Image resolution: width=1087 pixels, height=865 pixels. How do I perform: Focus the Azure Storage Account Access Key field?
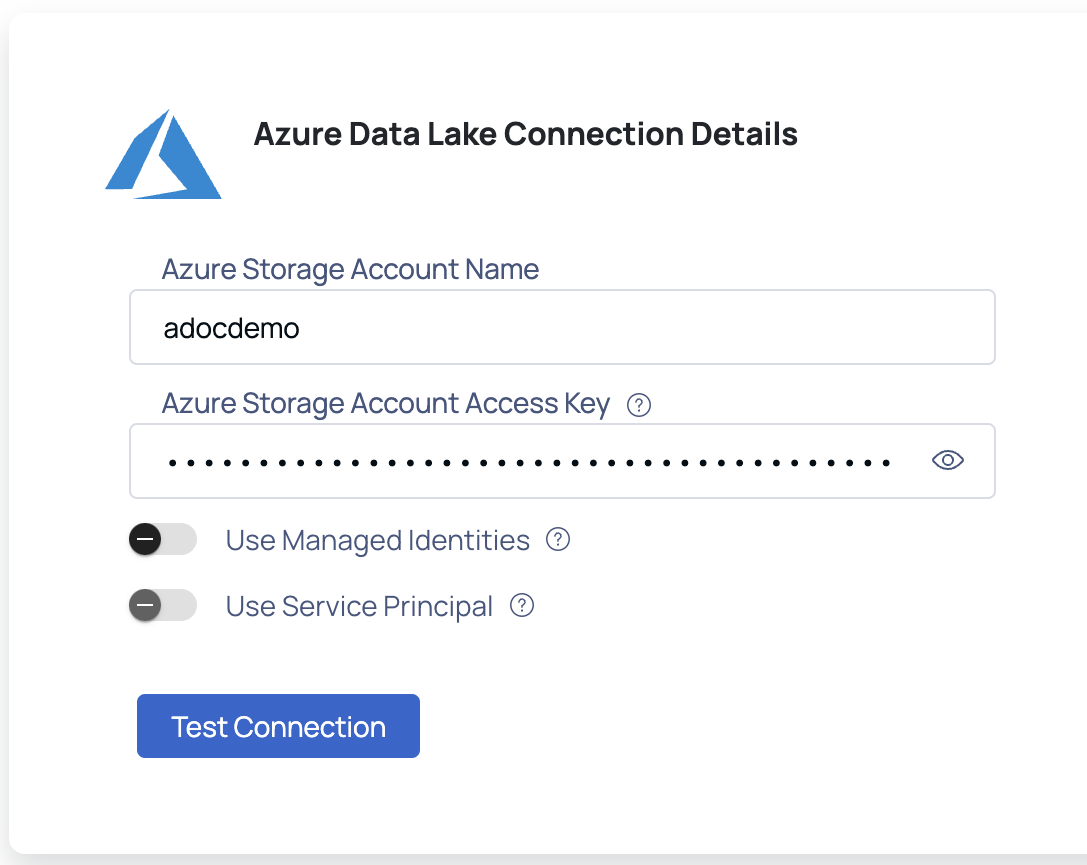[562, 461]
